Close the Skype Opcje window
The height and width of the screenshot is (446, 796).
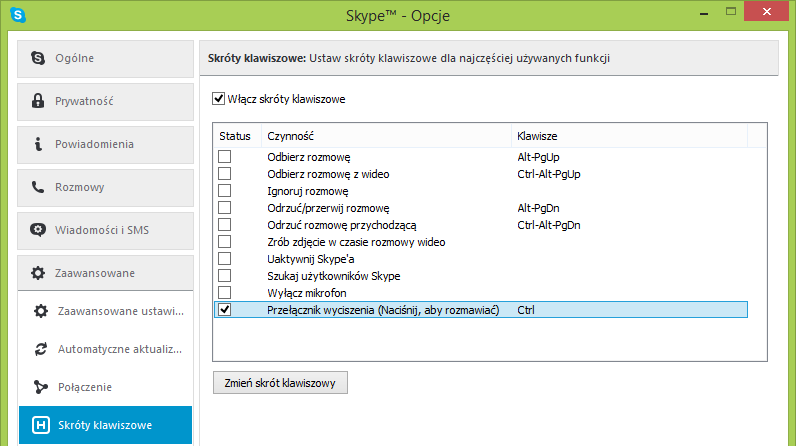767,11
